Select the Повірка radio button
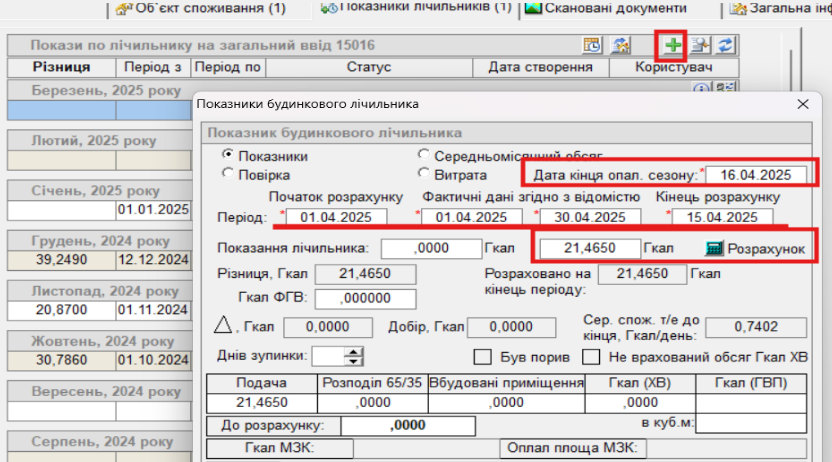Image resolution: width=832 pixels, height=462 pixels. pos(228,174)
